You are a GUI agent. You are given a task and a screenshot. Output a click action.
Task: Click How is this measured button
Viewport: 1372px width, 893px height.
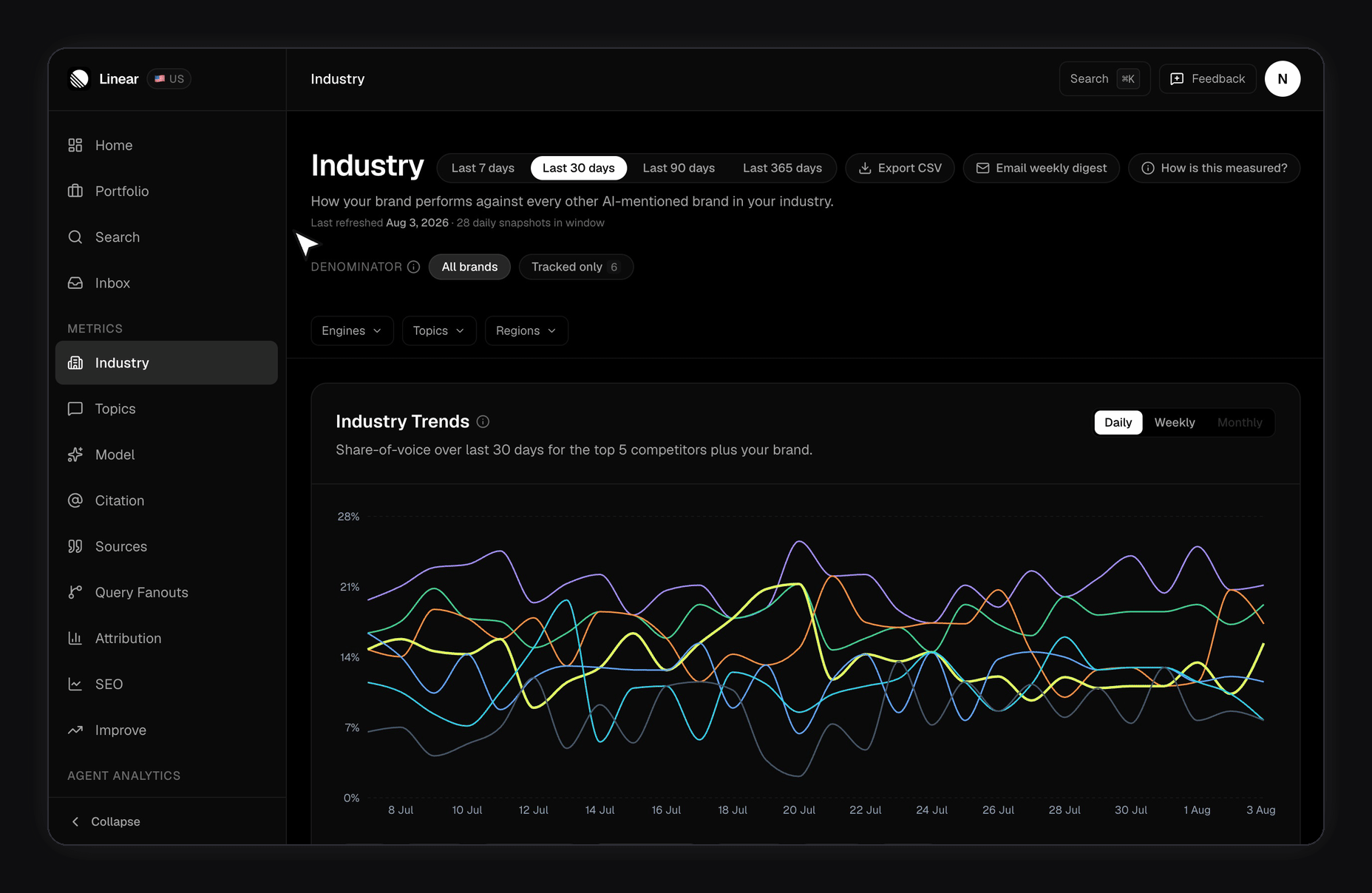[x=1214, y=169]
